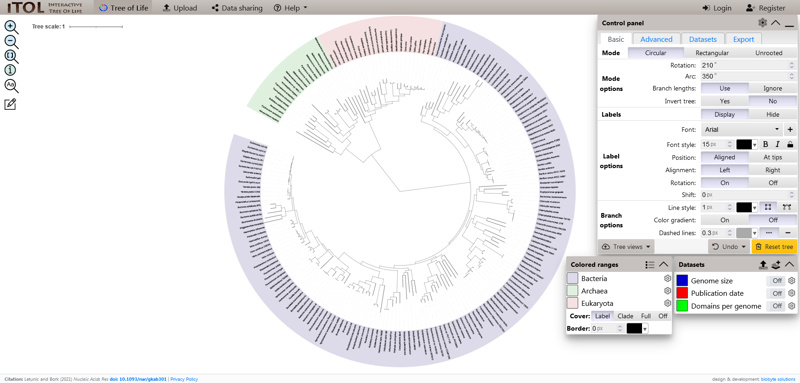
Task: Open the Undo dropdown
Action: click(x=729, y=246)
